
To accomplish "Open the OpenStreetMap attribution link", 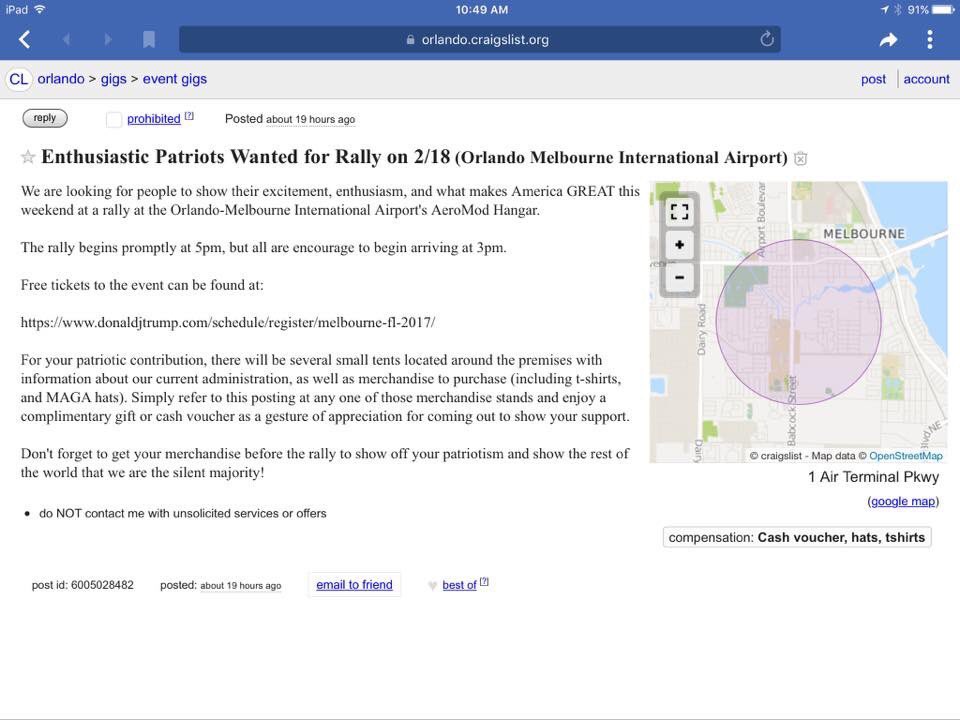I will [906, 456].
